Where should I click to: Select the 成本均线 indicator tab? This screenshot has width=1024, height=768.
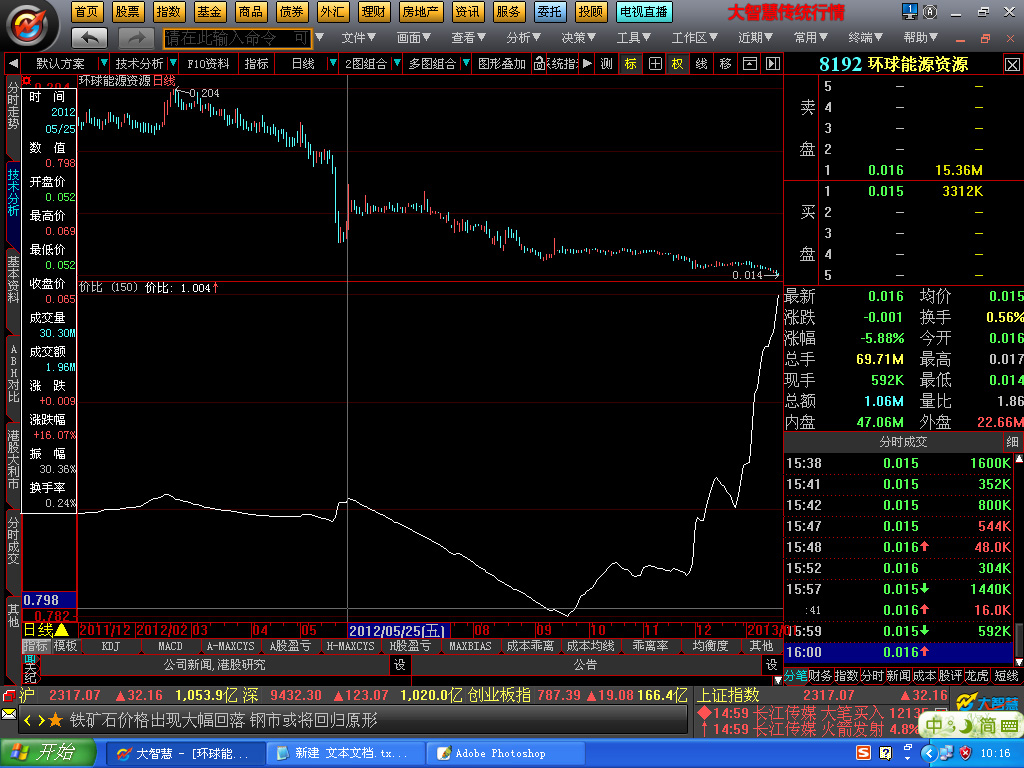pyautogui.click(x=590, y=646)
